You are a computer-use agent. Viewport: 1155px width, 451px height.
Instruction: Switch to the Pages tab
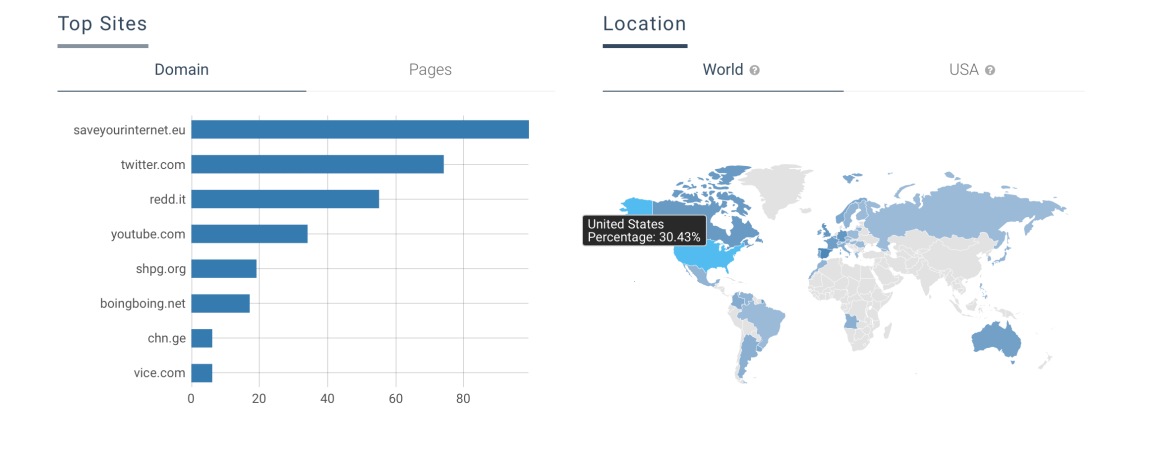(x=430, y=70)
